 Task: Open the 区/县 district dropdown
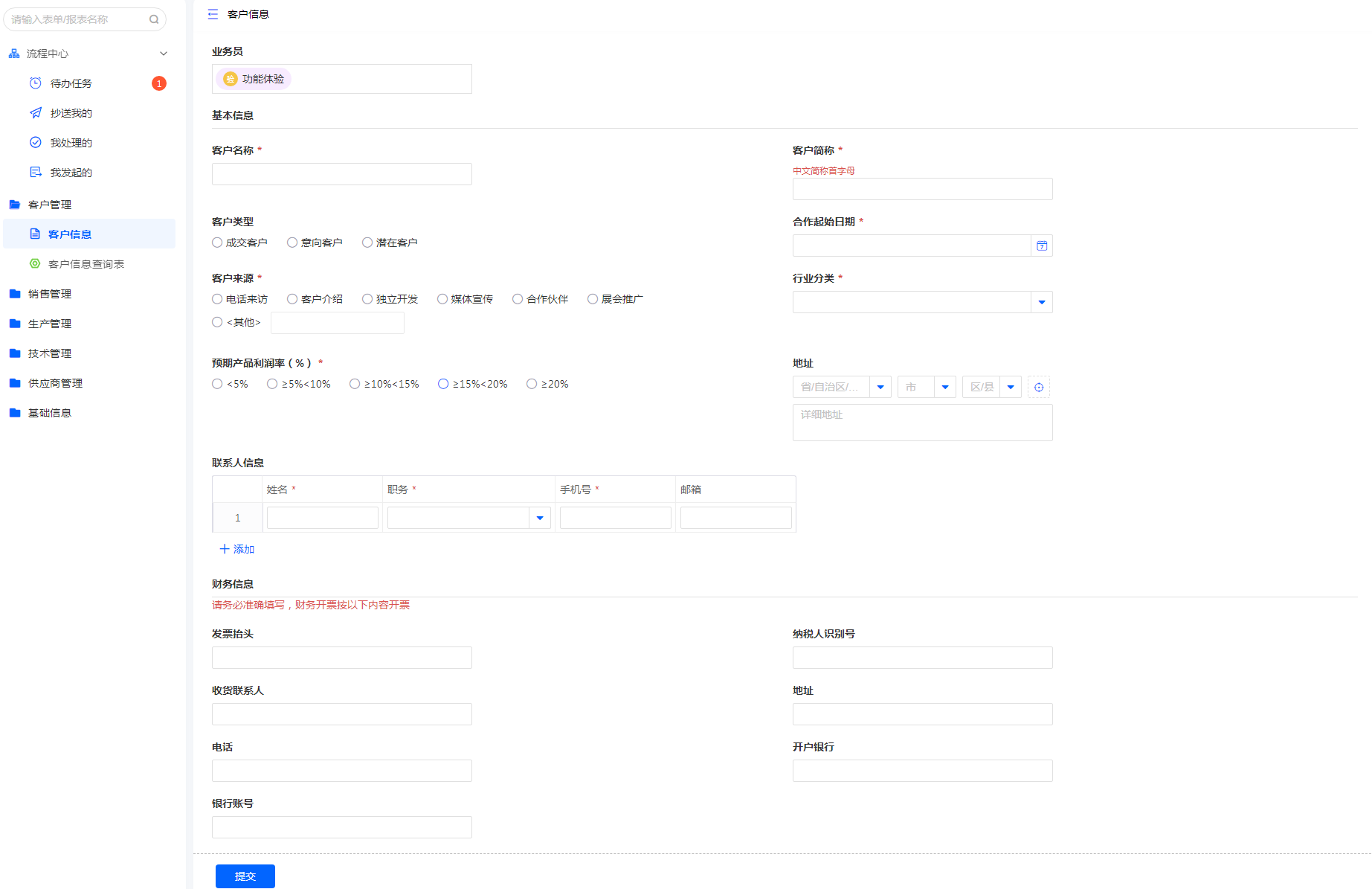point(1011,387)
